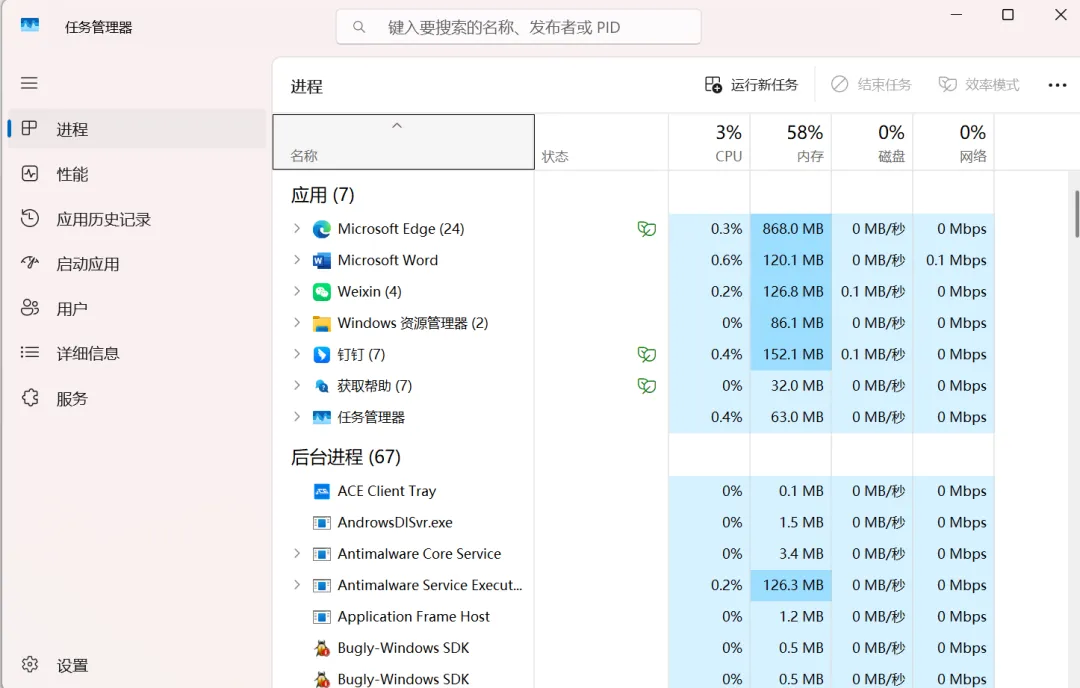Viewport: 1080px width, 688px height.
Task: Focus the process search input field
Action: pos(519,27)
